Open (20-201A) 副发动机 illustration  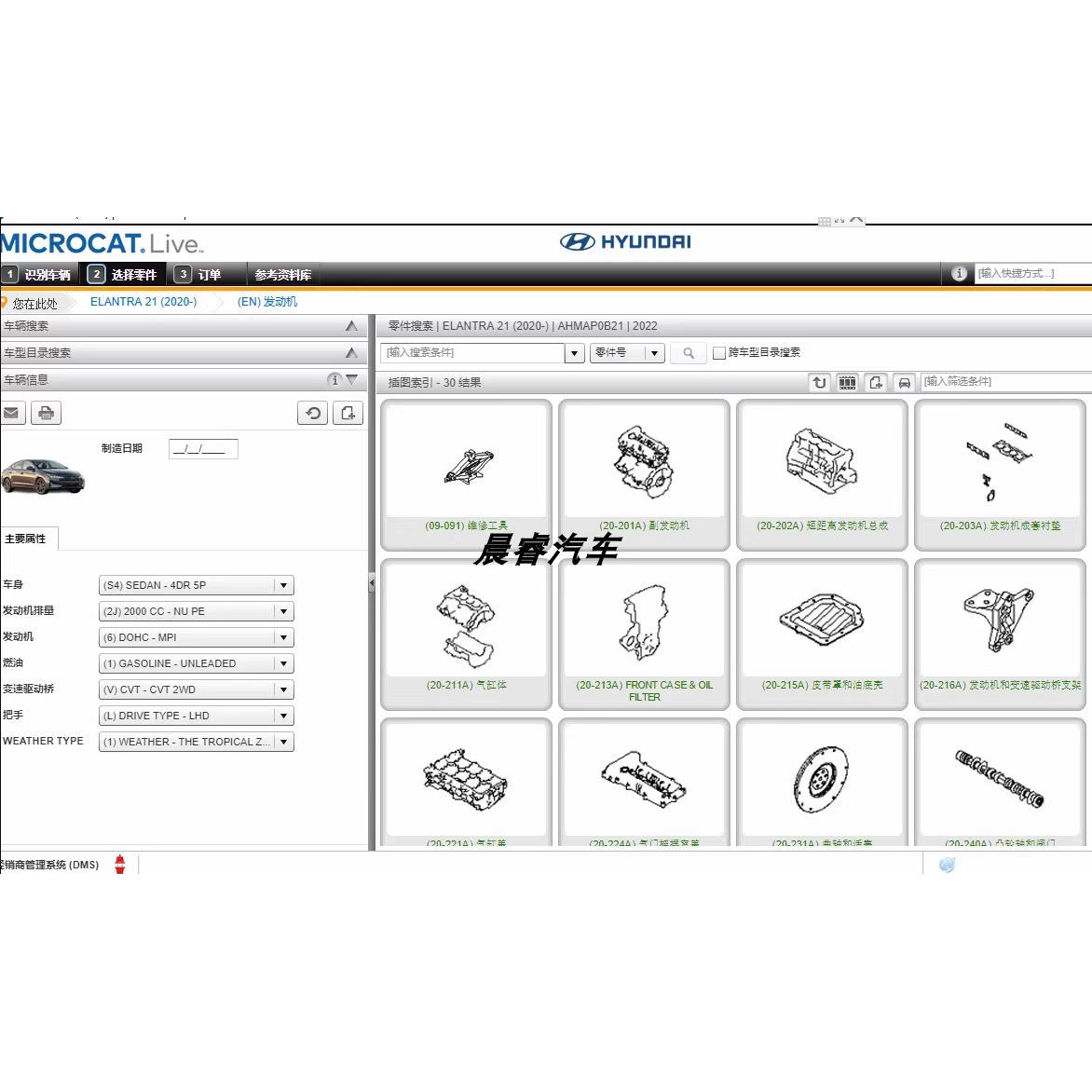(x=644, y=474)
